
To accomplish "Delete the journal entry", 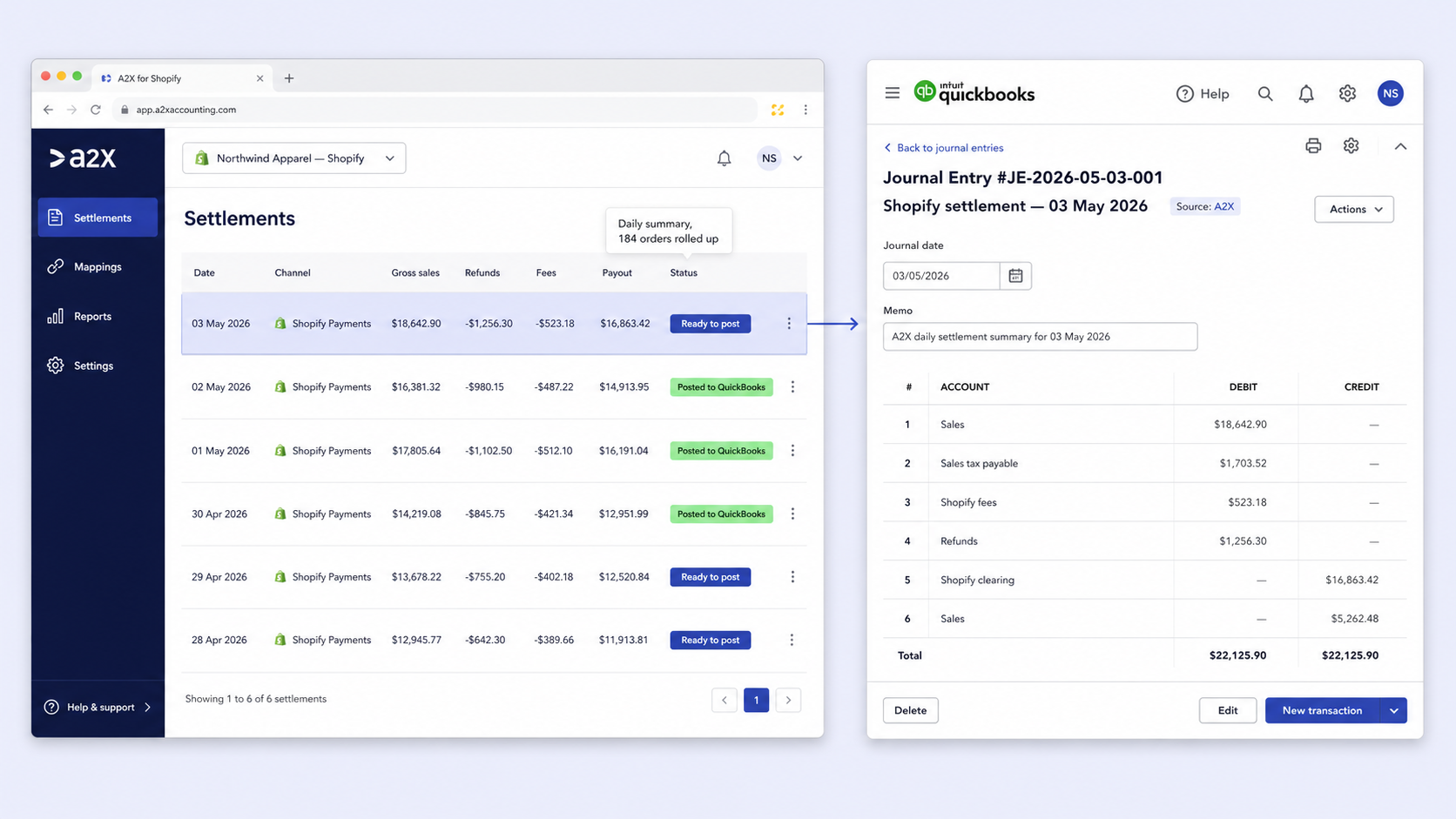I will pyautogui.click(x=910, y=711).
